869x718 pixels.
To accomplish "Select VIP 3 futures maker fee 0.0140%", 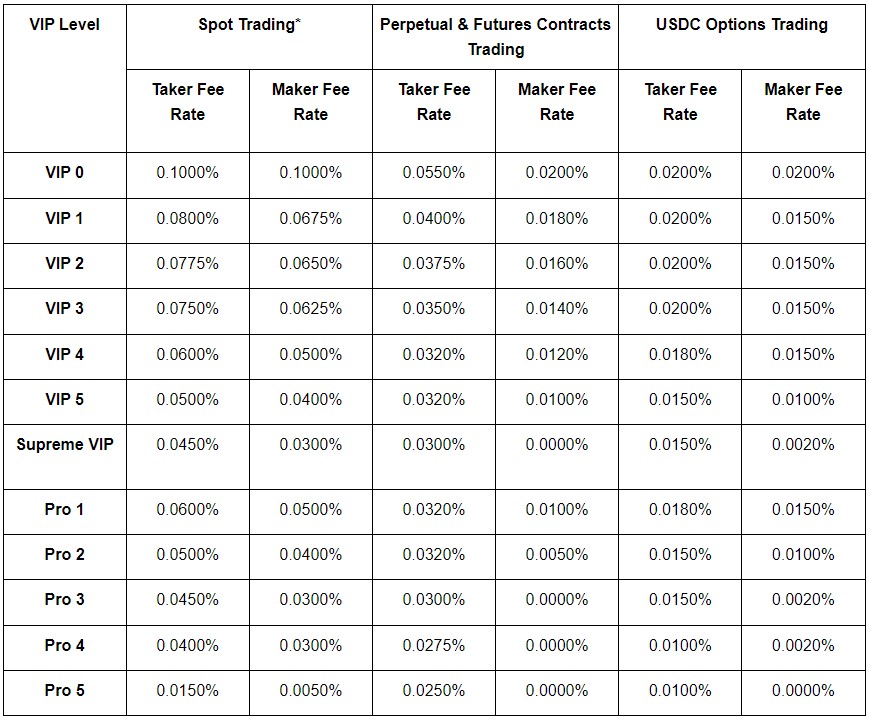I will (557, 308).
